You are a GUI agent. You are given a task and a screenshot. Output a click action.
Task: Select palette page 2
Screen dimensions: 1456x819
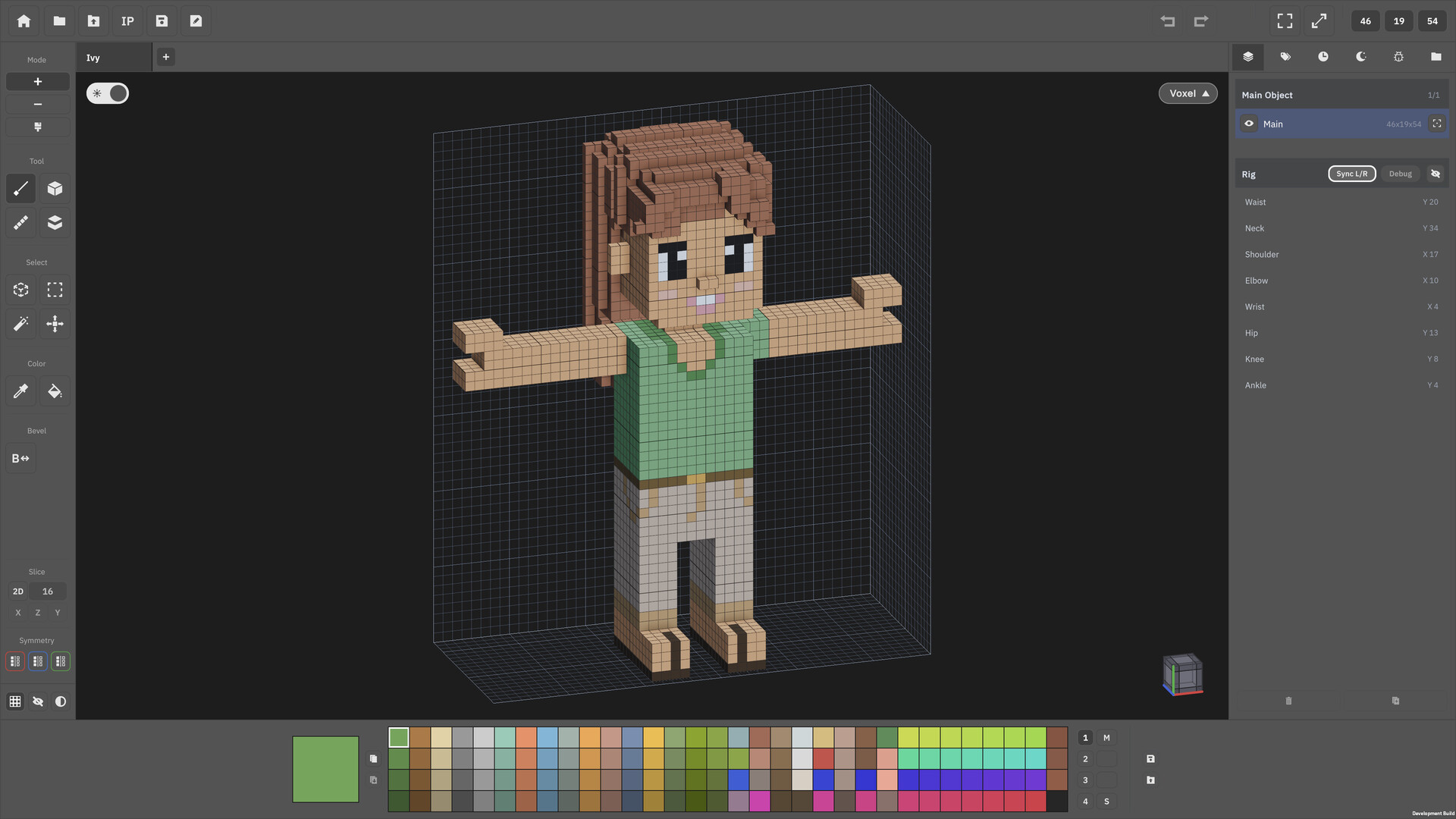coord(1085,759)
